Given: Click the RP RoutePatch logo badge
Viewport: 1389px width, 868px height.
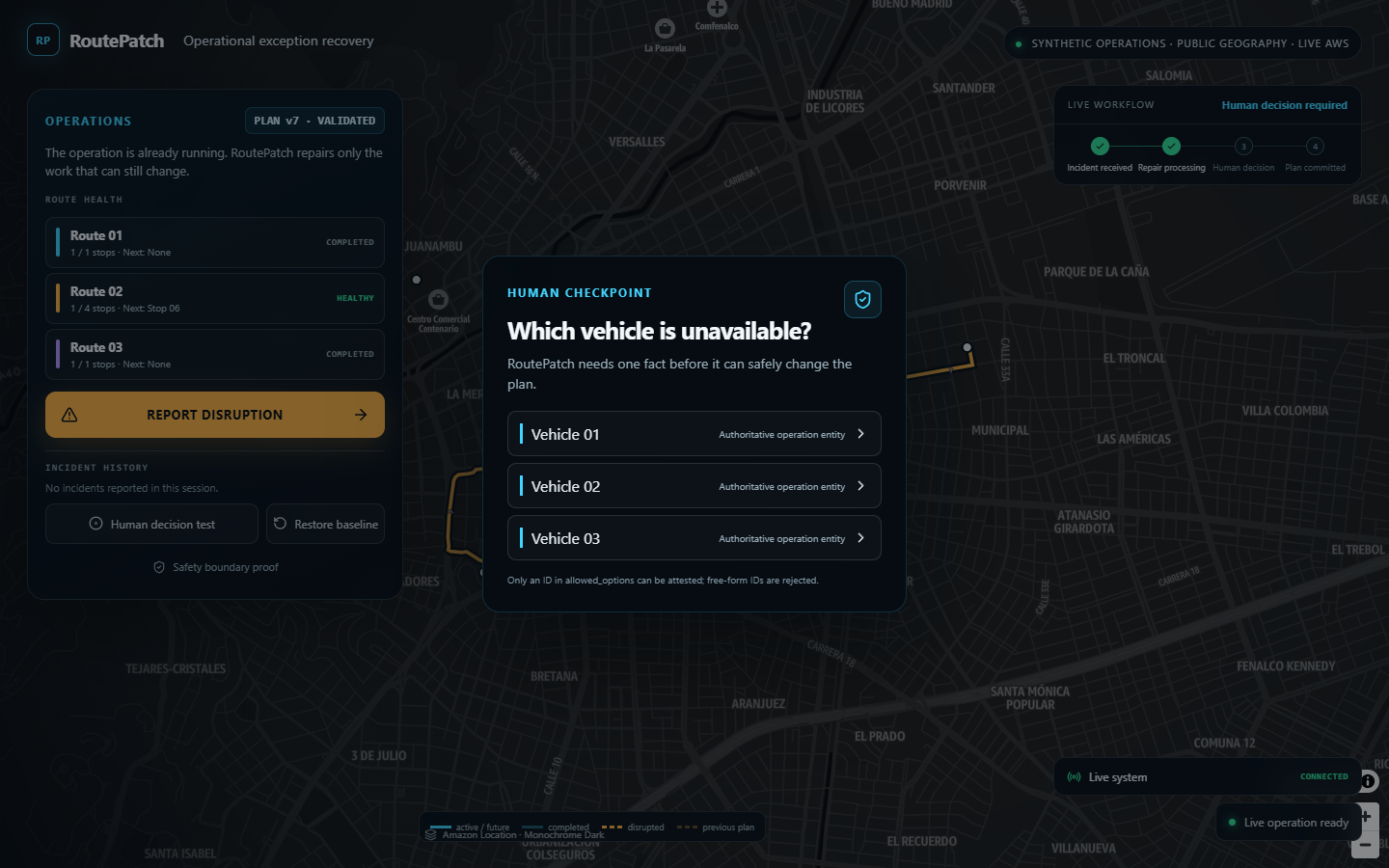Looking at the screenshot, I should [43, 41].
